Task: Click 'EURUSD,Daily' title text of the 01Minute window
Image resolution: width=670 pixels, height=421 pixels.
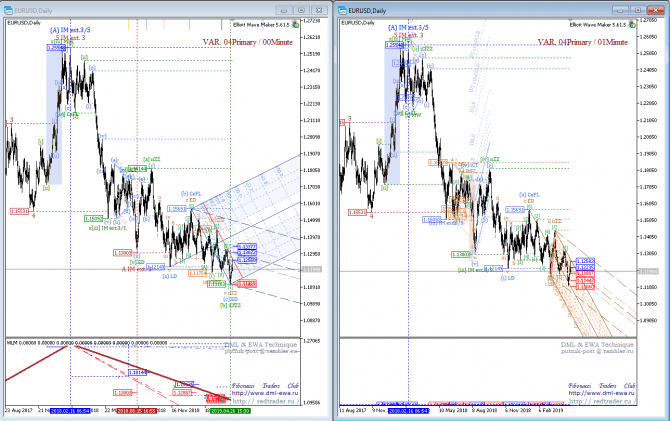Action: coord(367,11)
